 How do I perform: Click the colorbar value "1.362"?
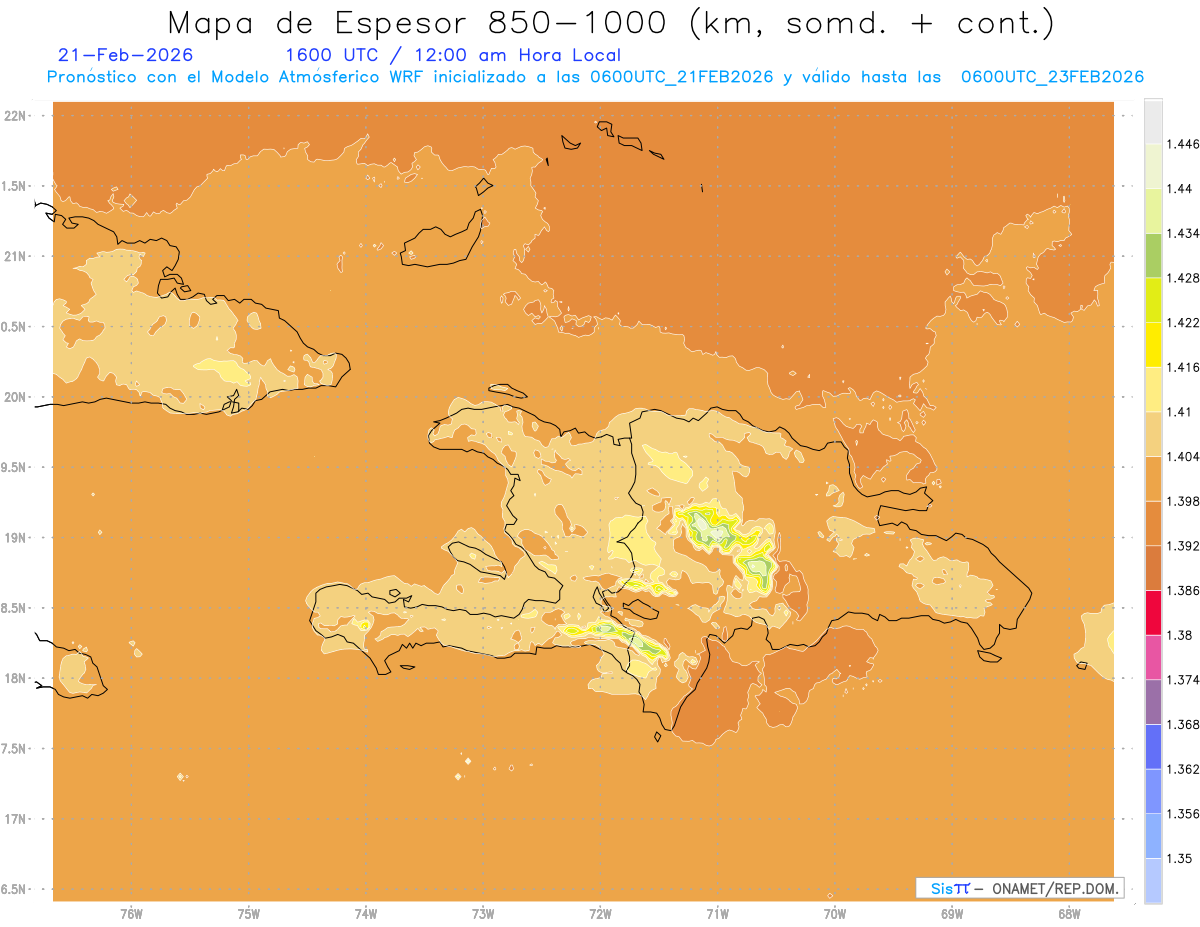coord(1183,769)
